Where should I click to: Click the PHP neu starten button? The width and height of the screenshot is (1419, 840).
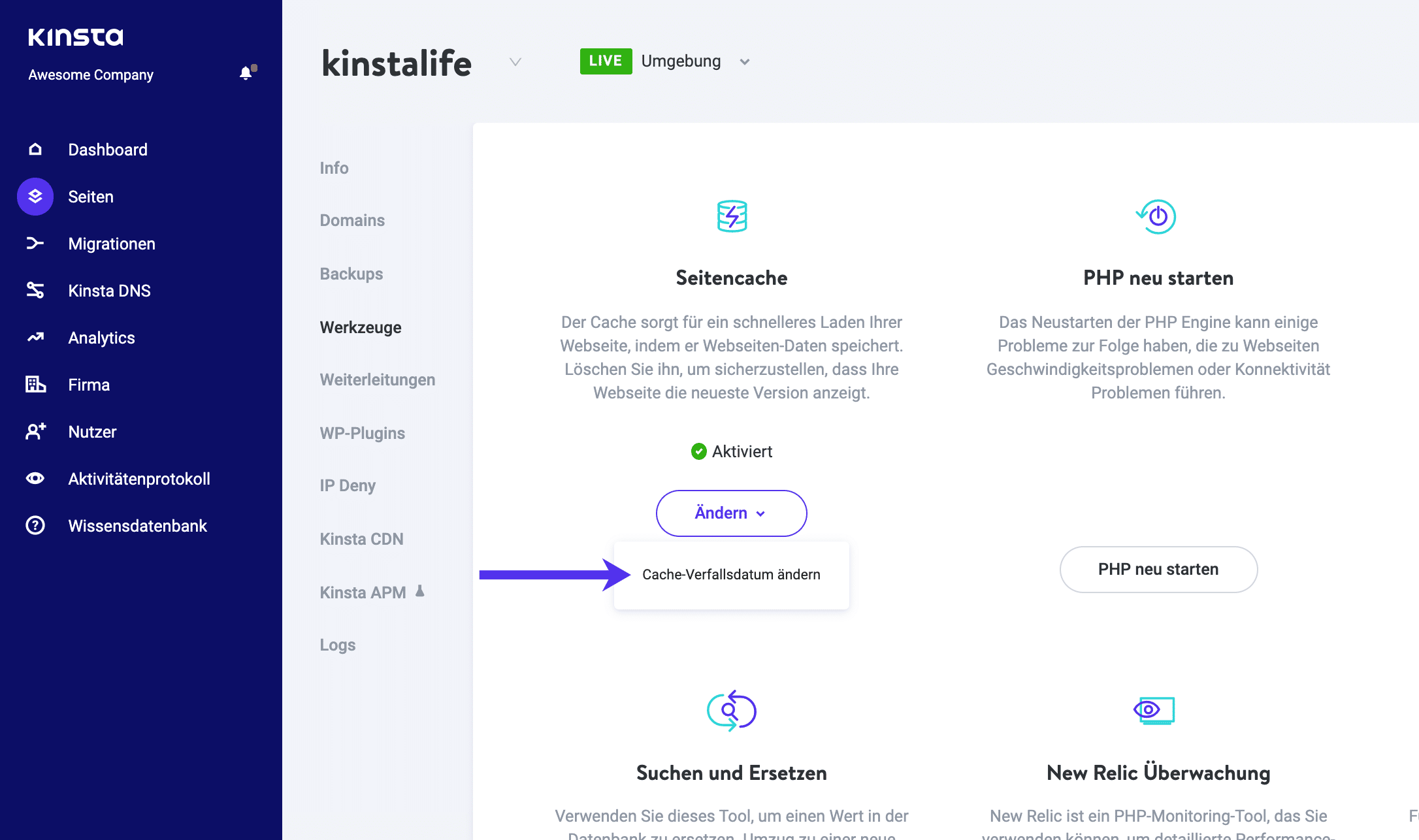pyautogui.click(x=1158, y=570)
